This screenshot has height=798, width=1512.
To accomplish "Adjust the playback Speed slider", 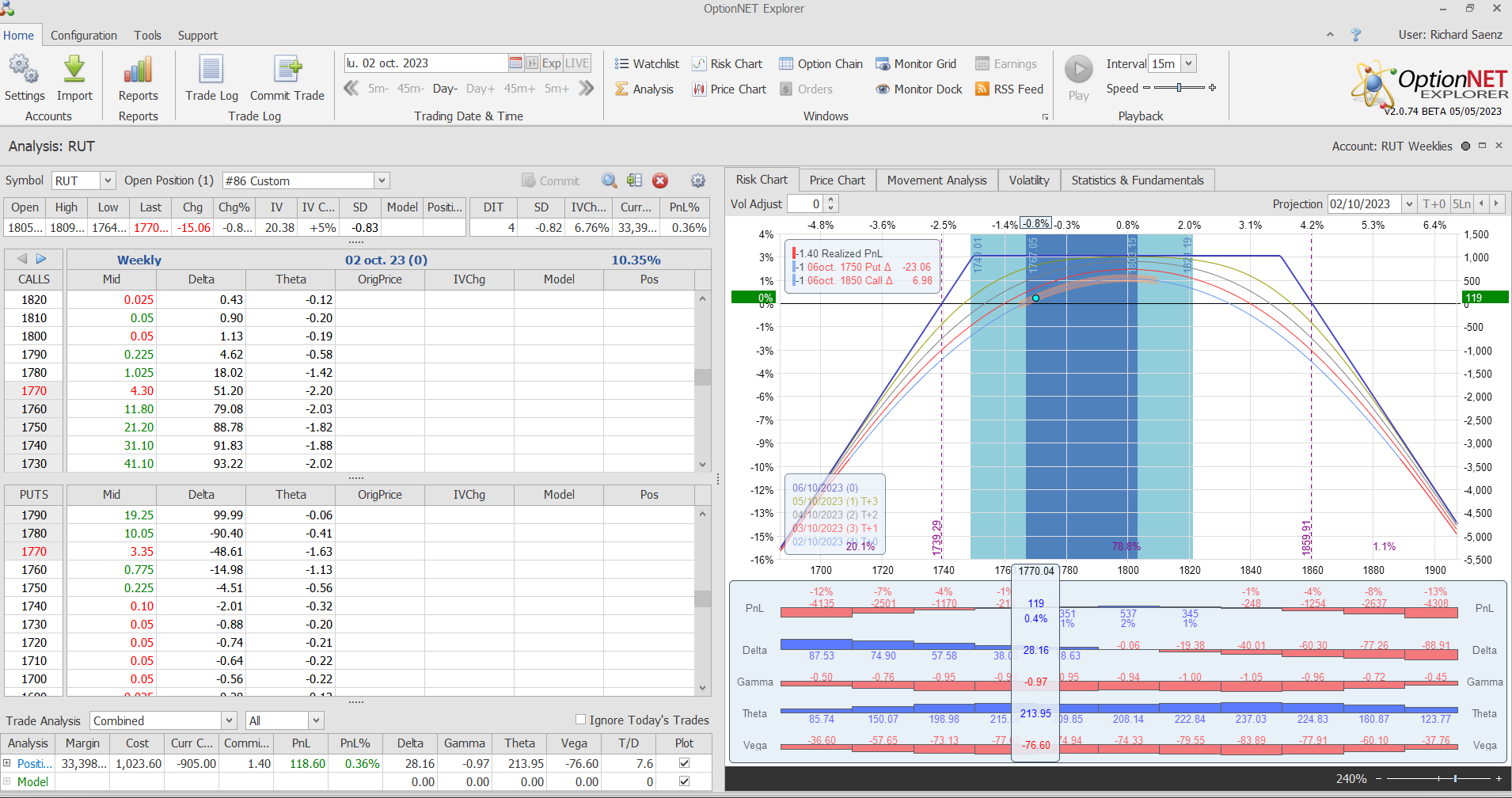I will click(1179, 88).
